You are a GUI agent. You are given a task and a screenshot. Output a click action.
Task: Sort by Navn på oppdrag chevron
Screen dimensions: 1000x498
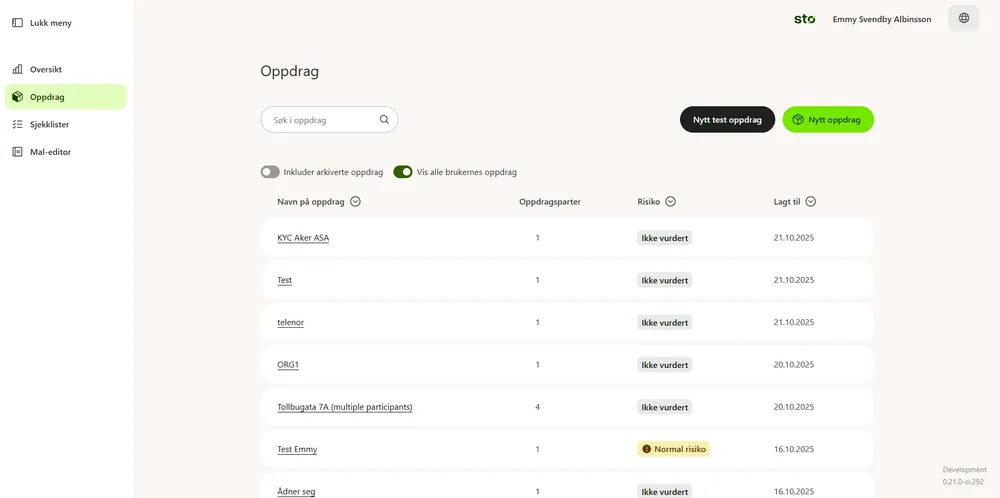tap(356, 201)
